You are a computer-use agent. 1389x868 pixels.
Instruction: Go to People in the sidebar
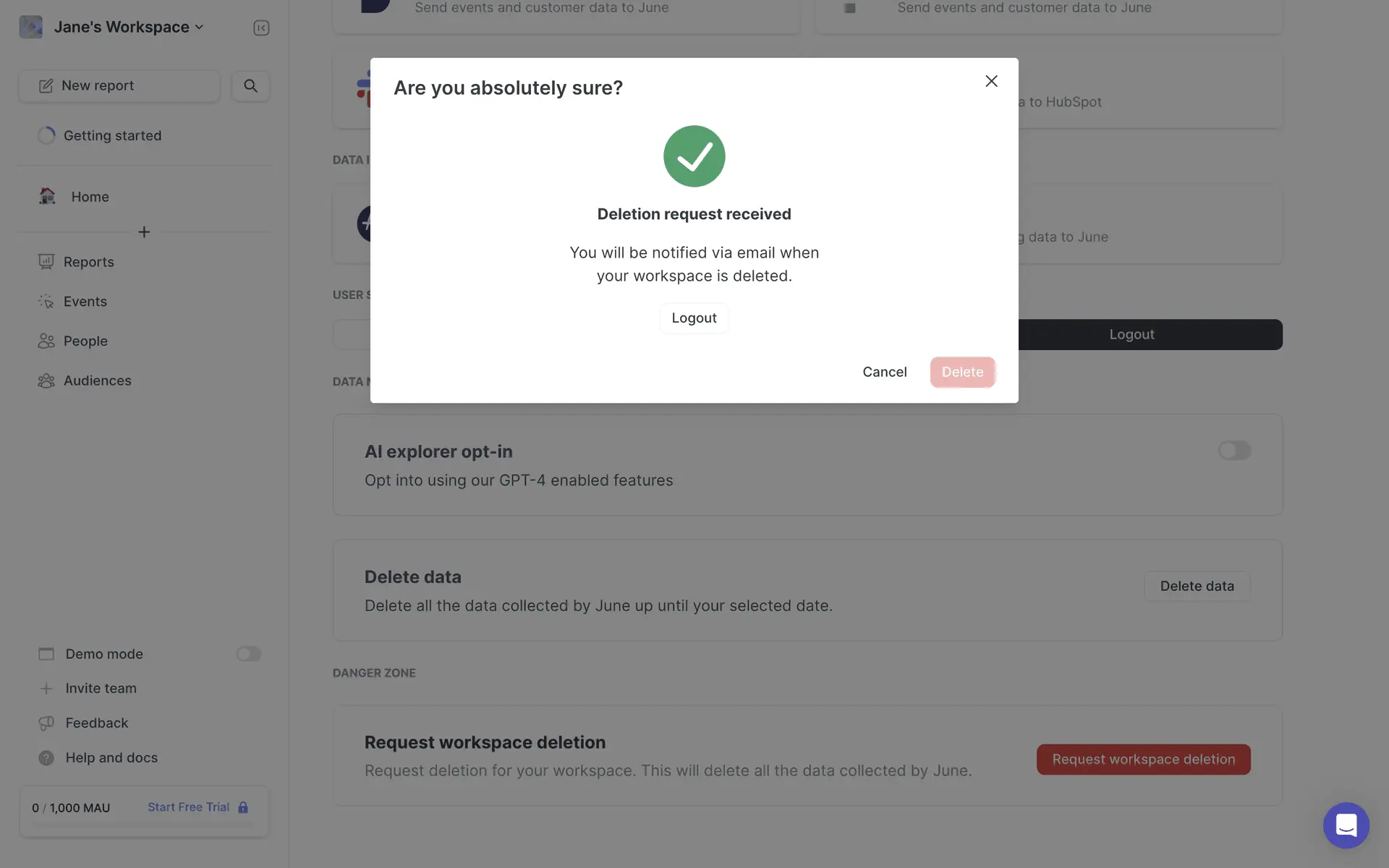tap(85, 341)
